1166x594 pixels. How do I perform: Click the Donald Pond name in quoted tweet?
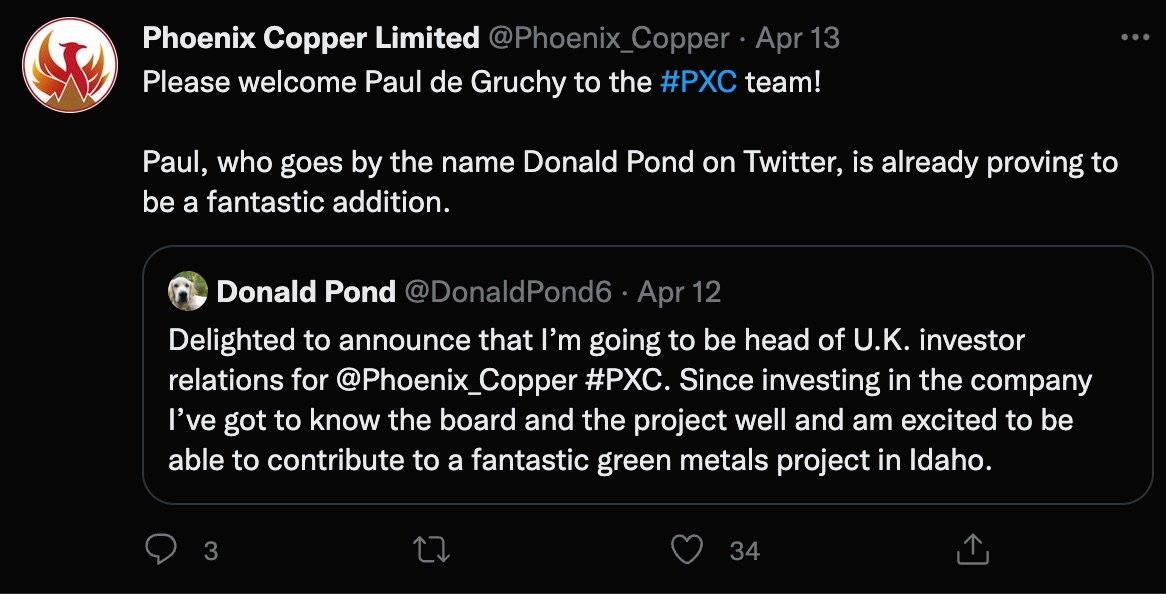pyautogui.click(x=306, y=291)
